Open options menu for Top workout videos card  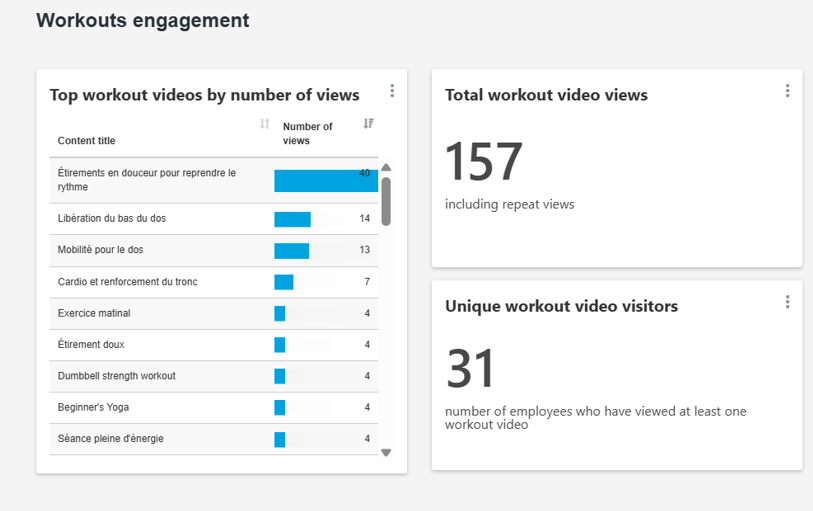392,91
